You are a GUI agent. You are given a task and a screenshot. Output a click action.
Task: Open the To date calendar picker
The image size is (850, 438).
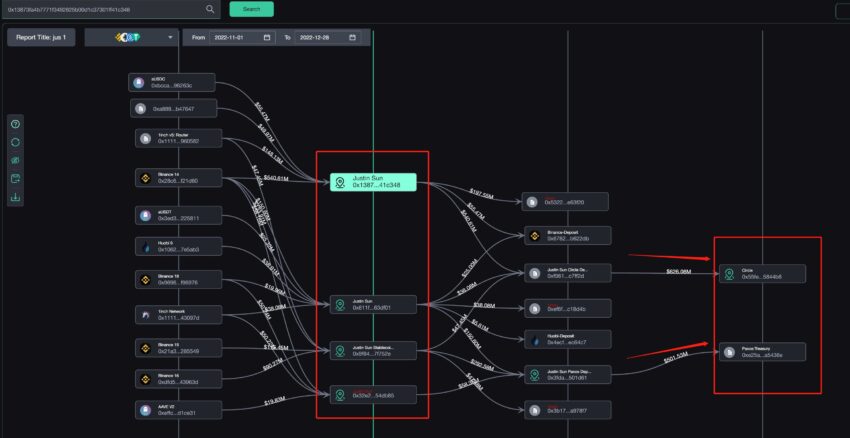[352, 37]
